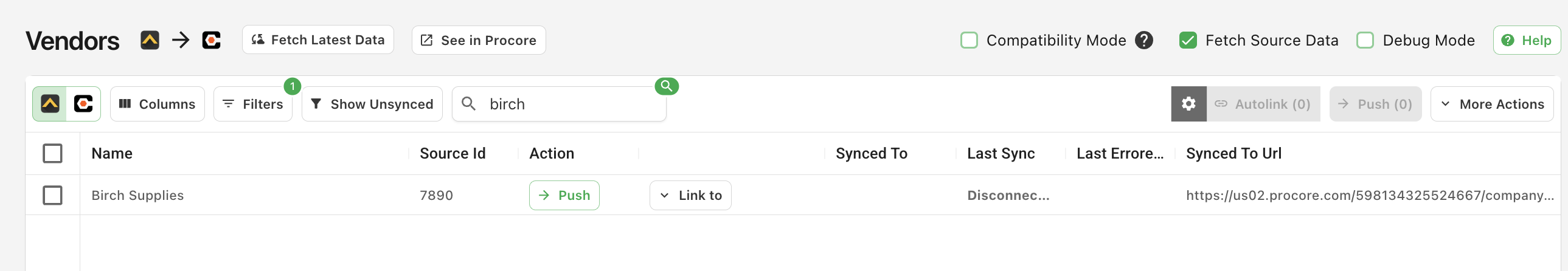The image size is (1568, 271).
Task: Click the Procore icon in toolbar toggle
Action: pyautogui.click(x=83, y=104)
